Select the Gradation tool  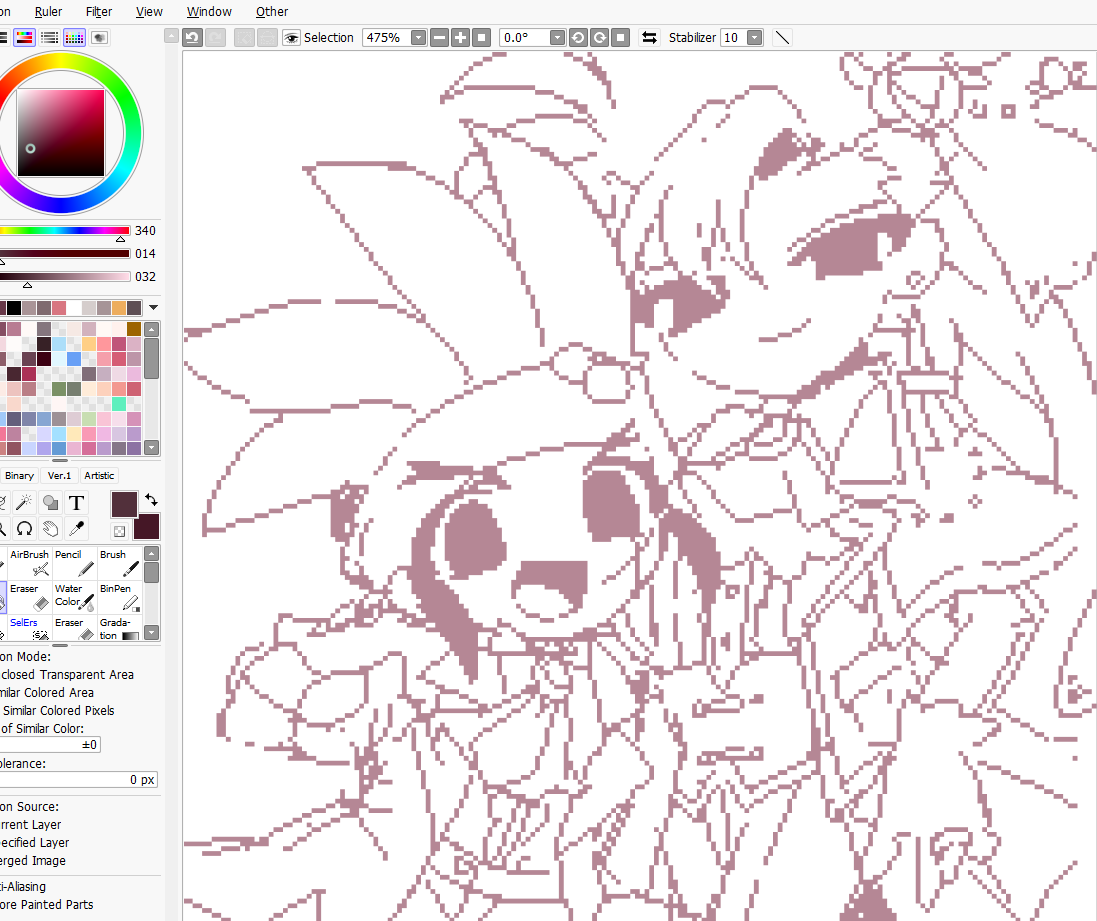119,628
